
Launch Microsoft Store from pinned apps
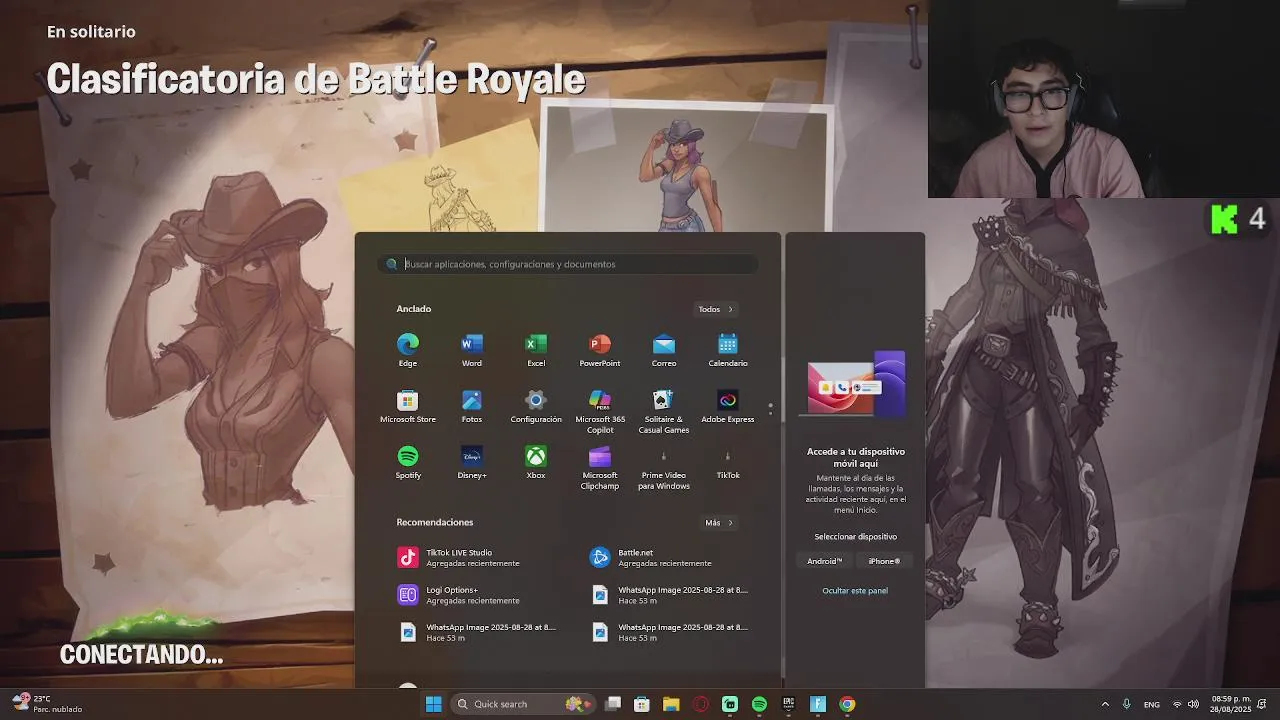point(408,406)
